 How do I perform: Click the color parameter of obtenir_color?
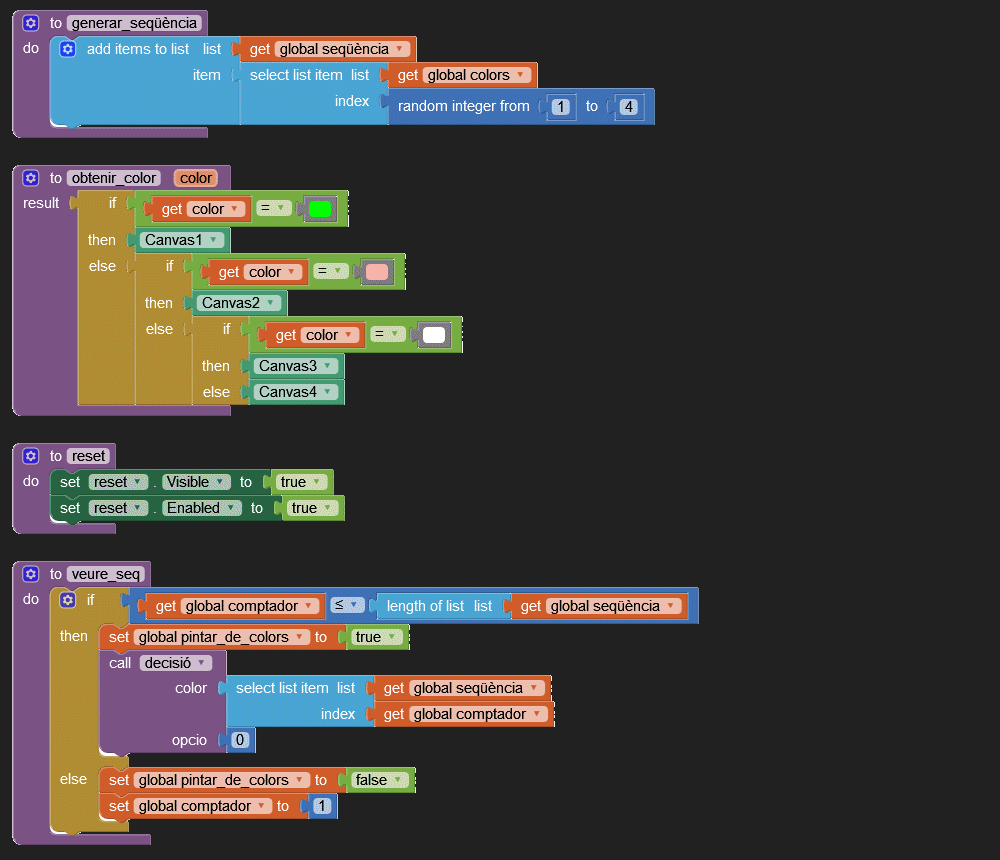196,178
